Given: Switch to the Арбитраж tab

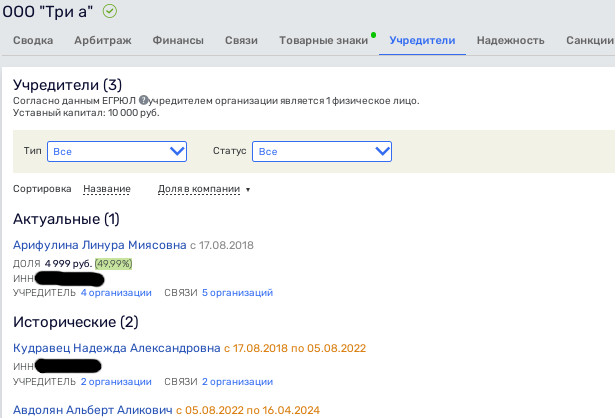Looking at the screenshot, I should click(x=103, y=40).
